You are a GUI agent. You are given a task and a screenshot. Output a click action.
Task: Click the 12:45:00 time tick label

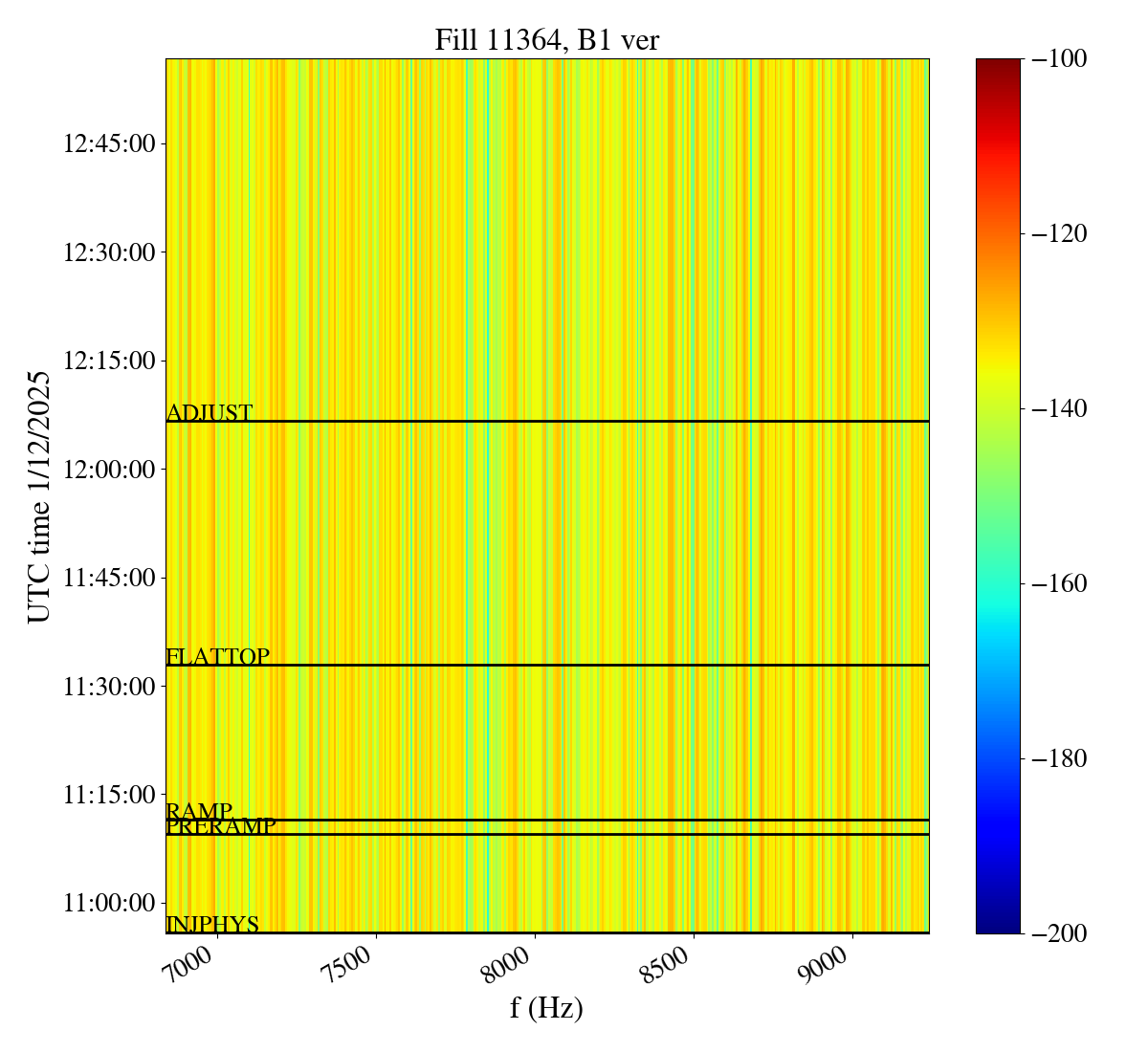tap(109, 144)
